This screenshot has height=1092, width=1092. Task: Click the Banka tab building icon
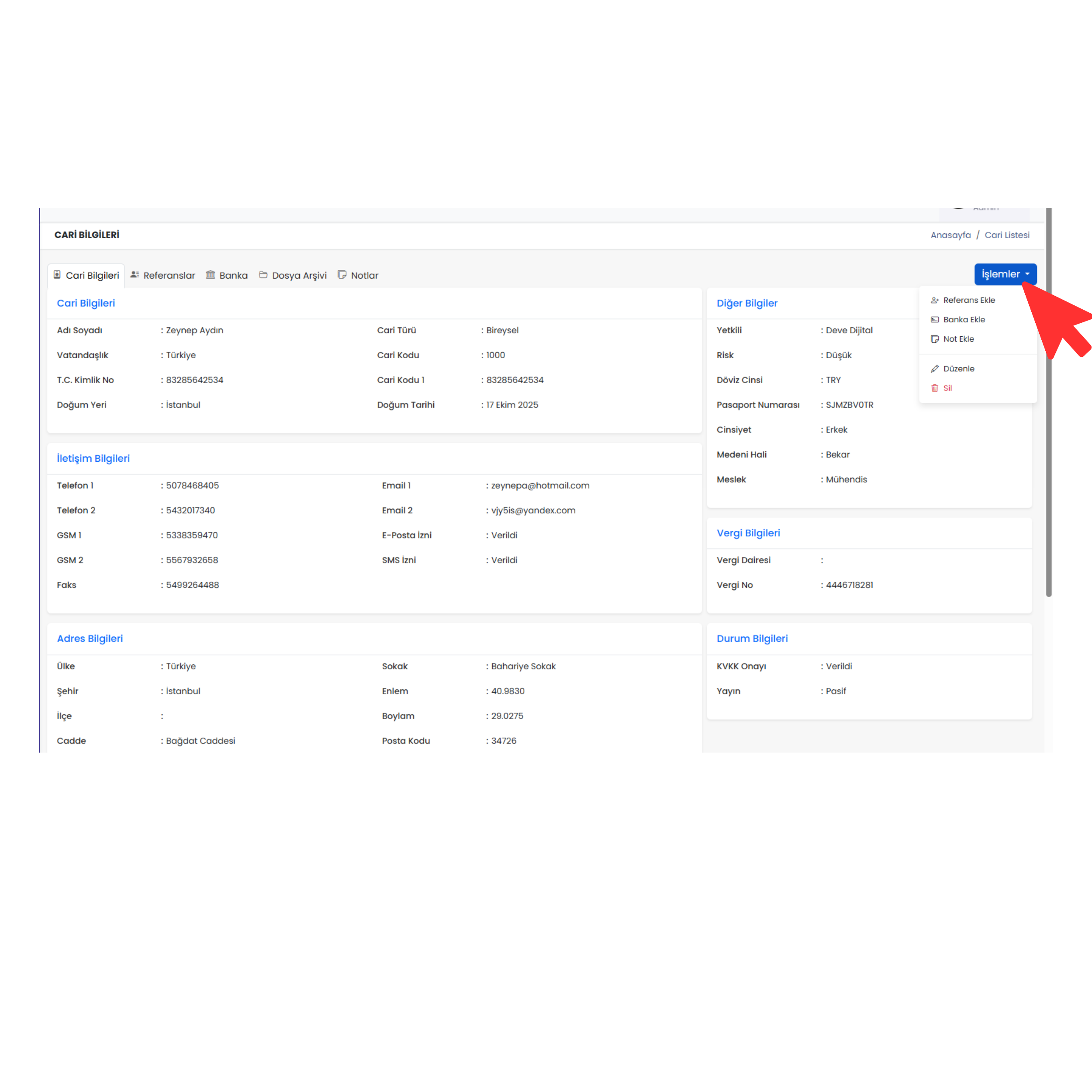pos(210,275)
